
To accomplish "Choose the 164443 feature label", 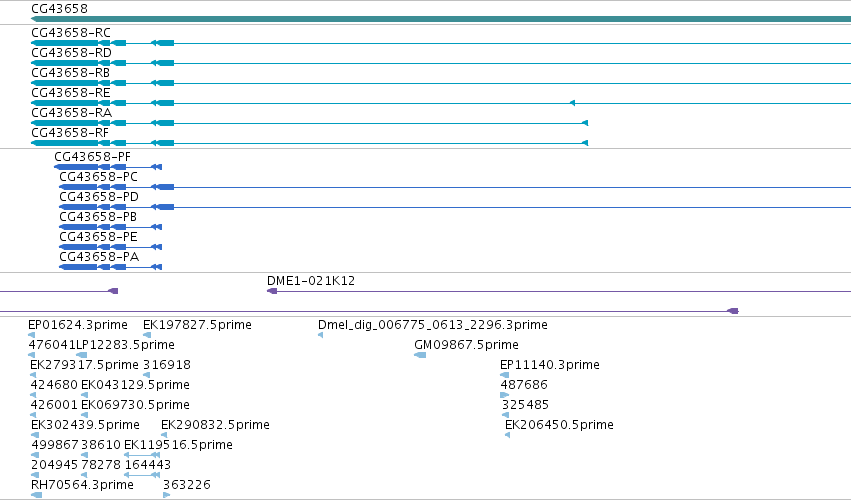I will click(x=148, y=465).
